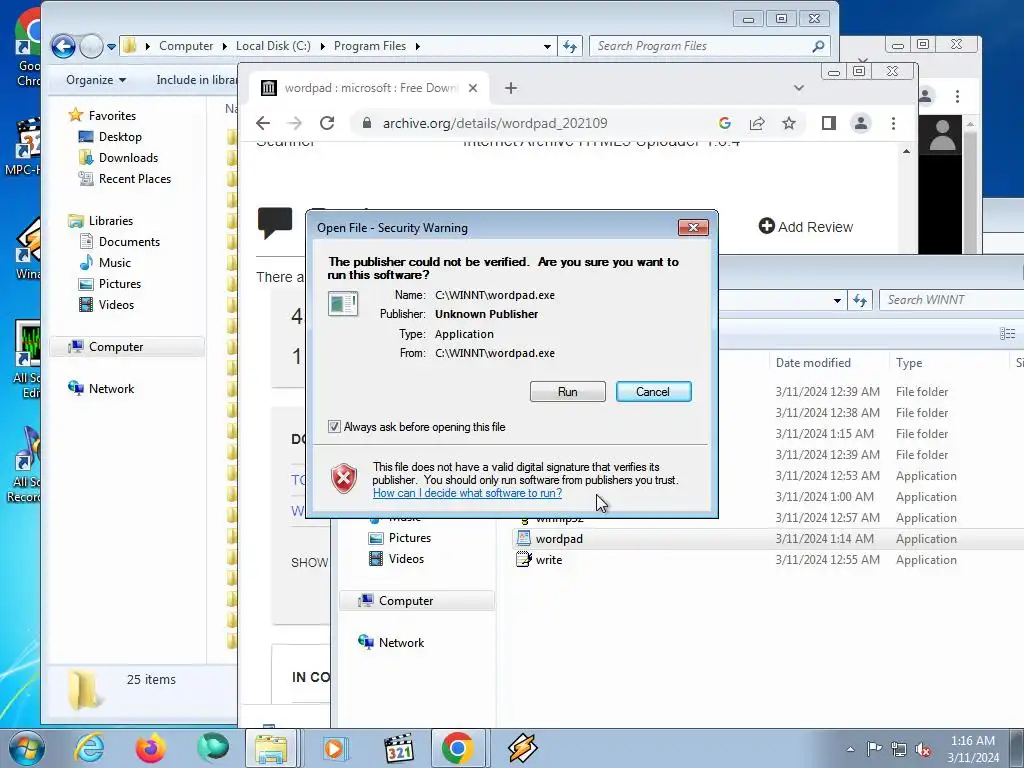Open 'How can I decide what software to run?' link
Screen dimensions: 1024x768
coord(467,493)
